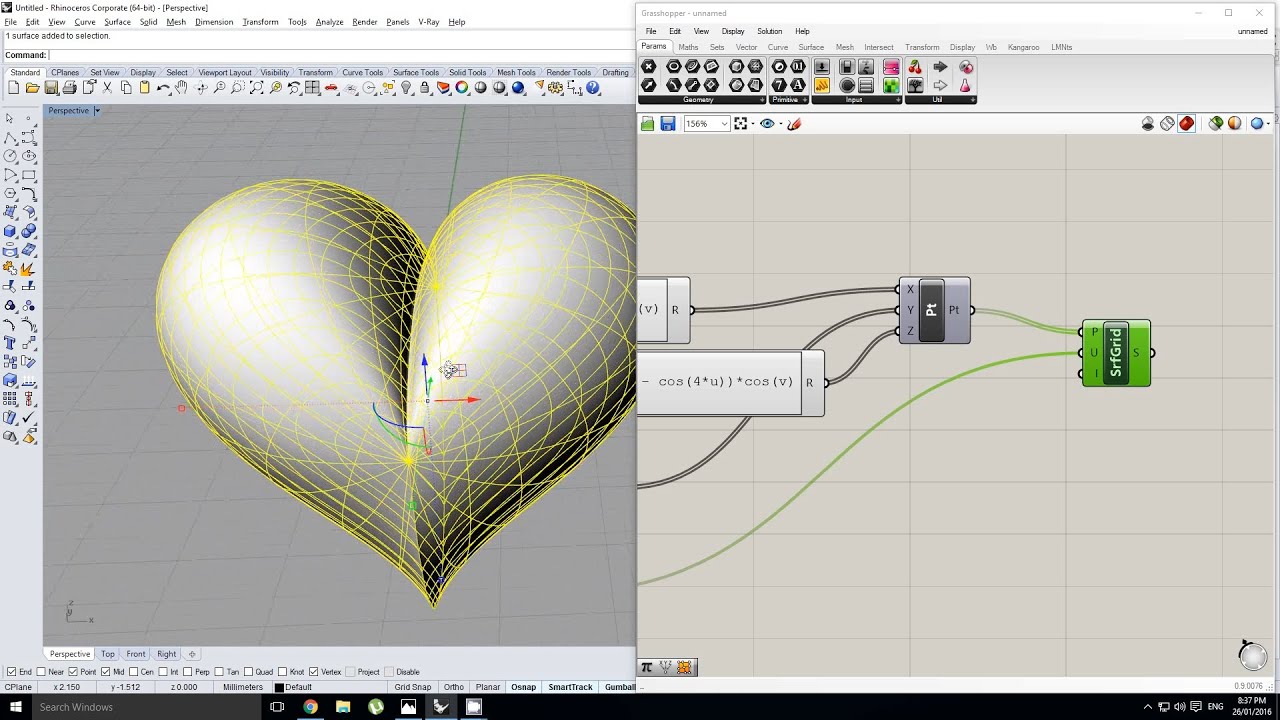This screenshot has width=1280, height=720.
Task: Pick the Gradient component in Input panel
Action: 891,67
